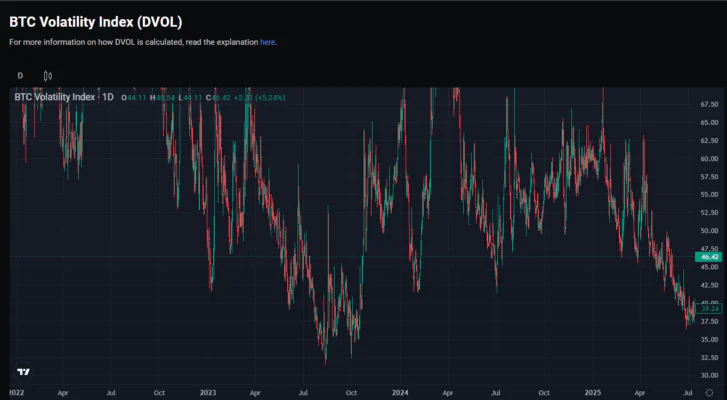
Task: Click the 2024 time axis label
Action: [400, 394]
